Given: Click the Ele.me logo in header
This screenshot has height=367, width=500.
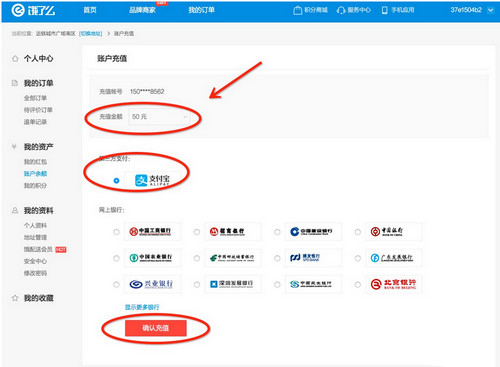Looking at the screenshot, I should (33, 10).
